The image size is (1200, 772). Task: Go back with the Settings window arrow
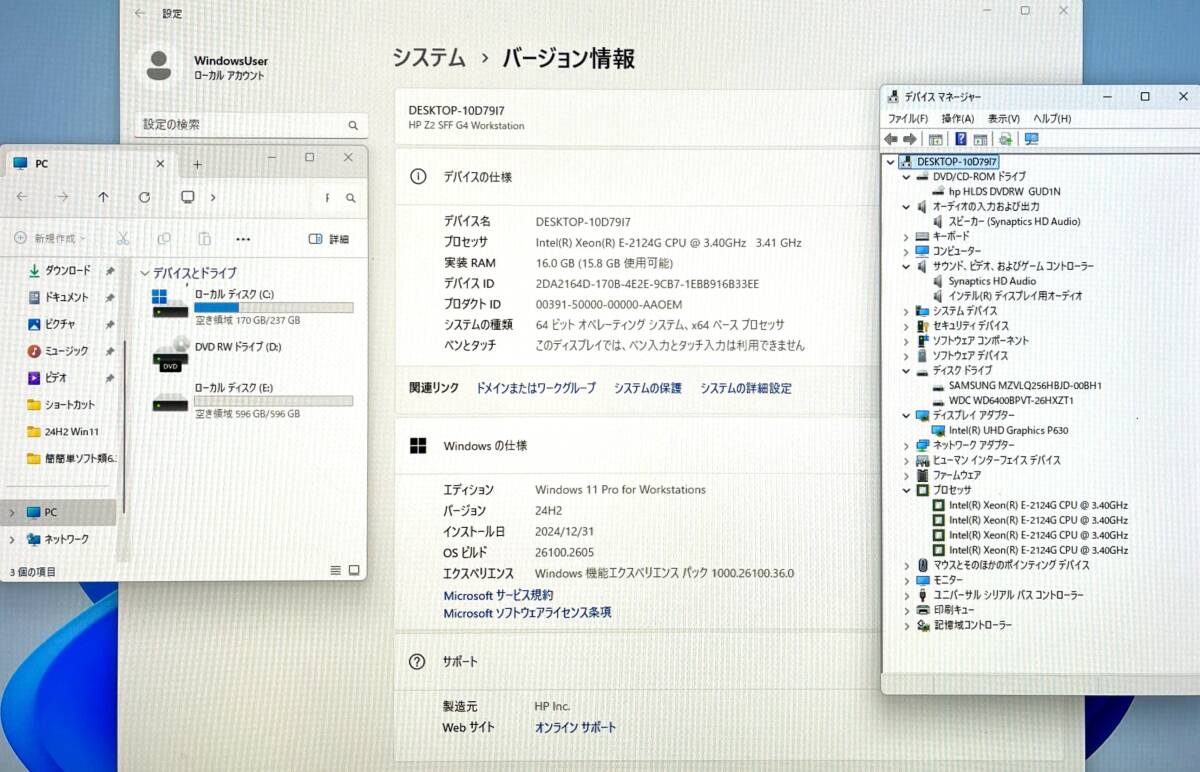[140, 13]
